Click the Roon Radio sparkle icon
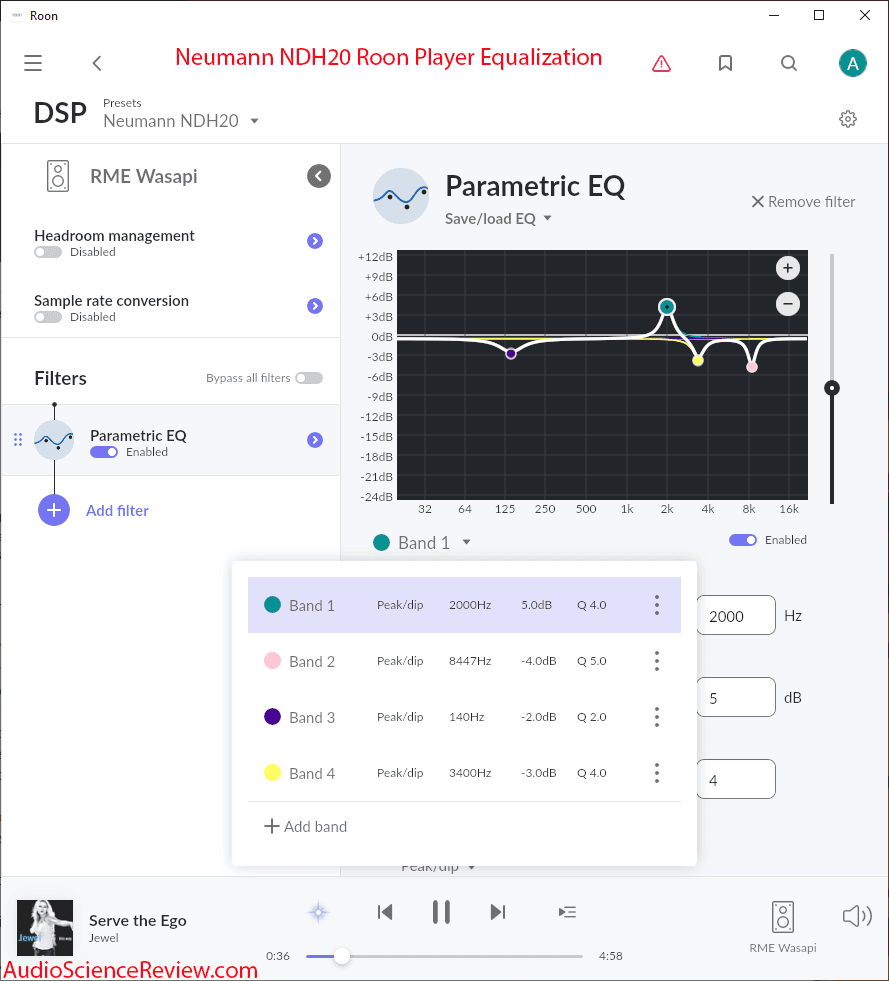This screenshot has width=889, height=981. (x=318, y=912)
